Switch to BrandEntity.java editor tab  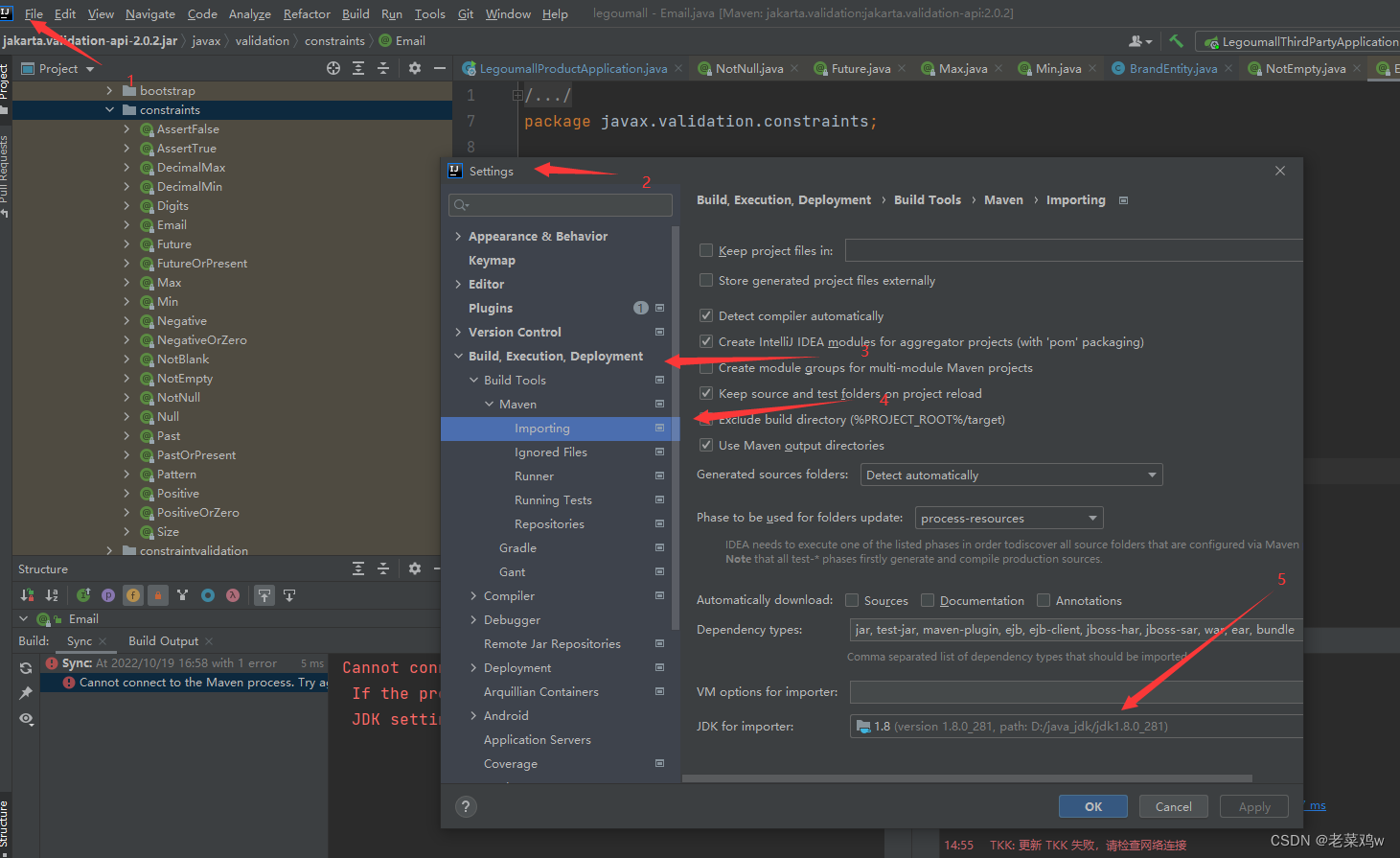[1172, 68]
